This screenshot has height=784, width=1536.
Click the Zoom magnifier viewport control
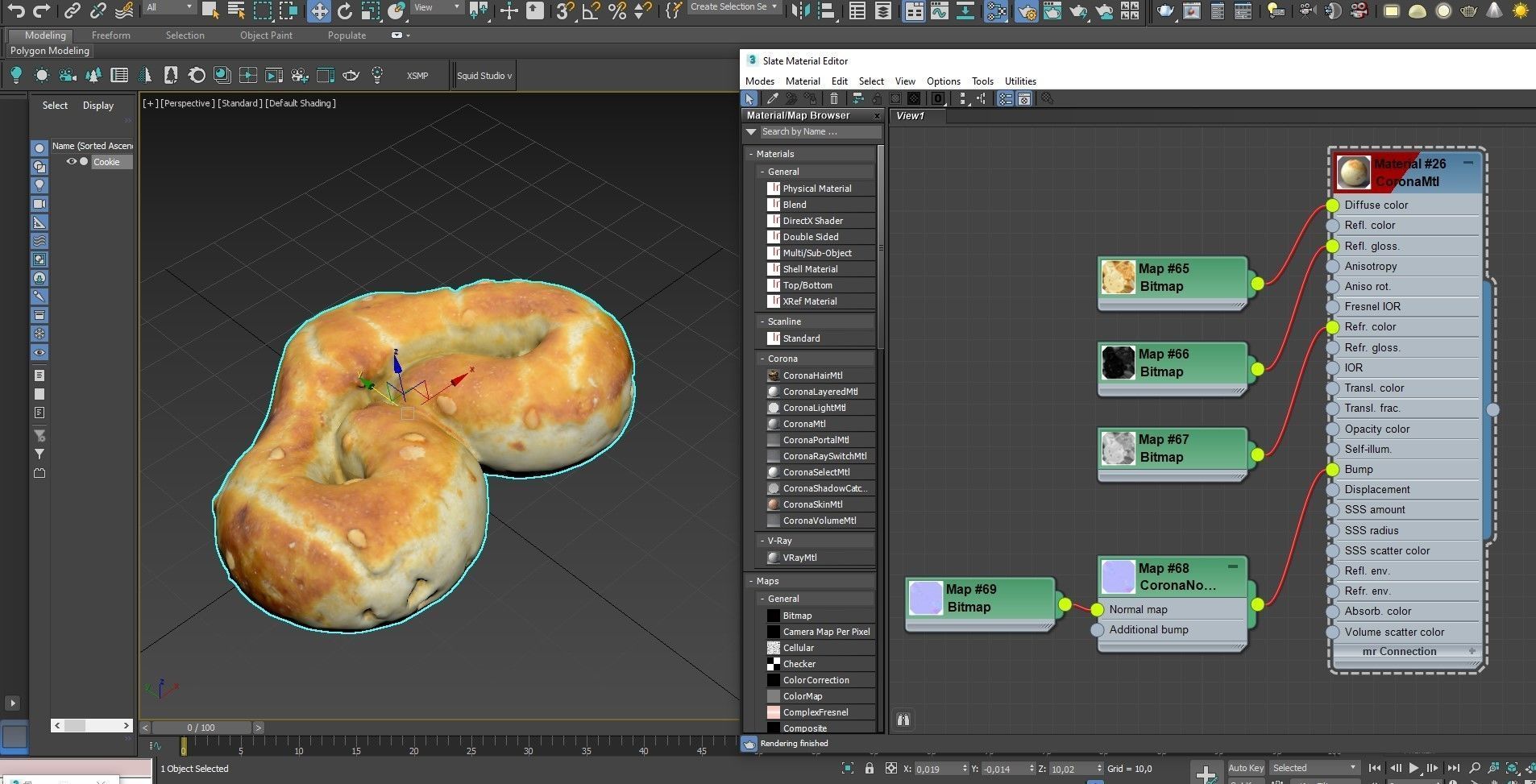tap(1475, 769)
